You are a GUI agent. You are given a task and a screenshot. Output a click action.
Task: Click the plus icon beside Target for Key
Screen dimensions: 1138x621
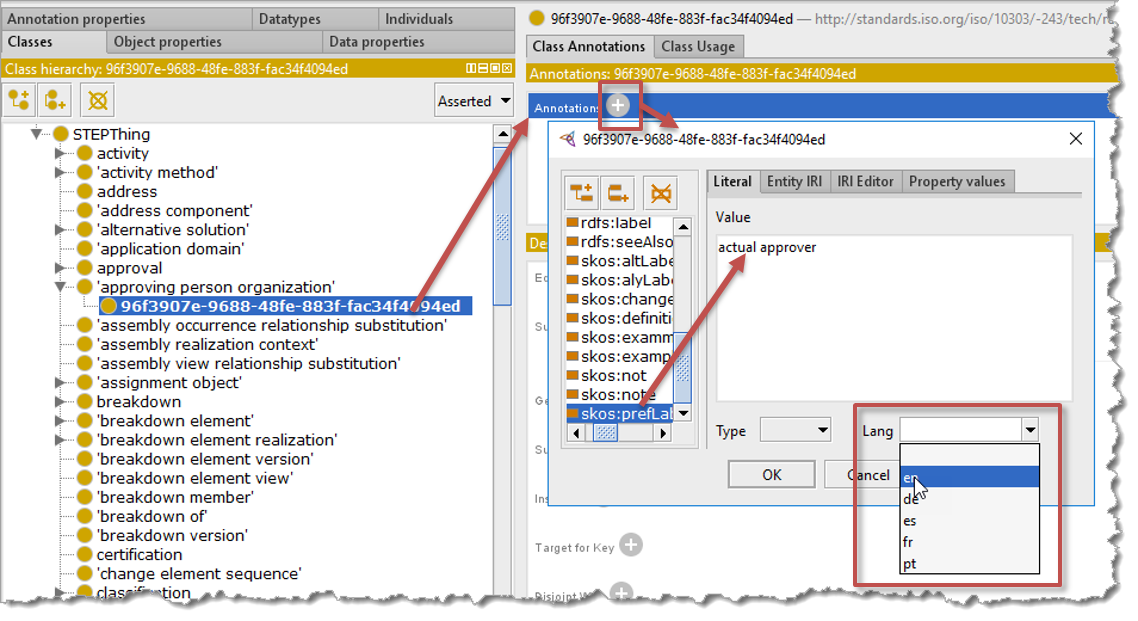(630, 545)
